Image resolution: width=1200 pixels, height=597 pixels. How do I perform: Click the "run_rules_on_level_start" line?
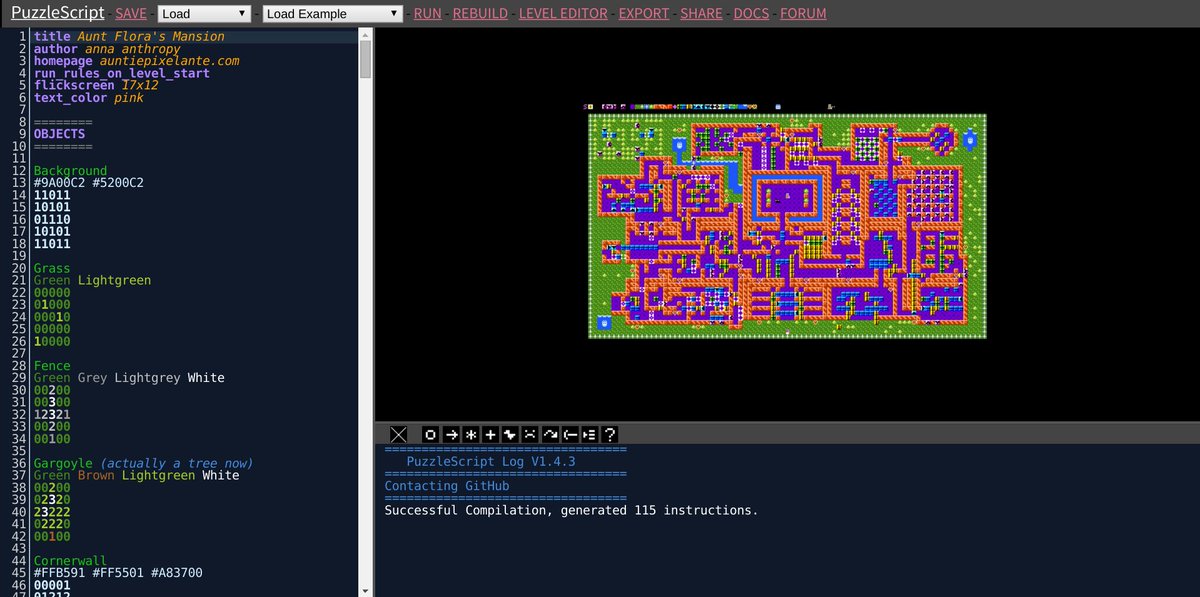pos(122,73)
